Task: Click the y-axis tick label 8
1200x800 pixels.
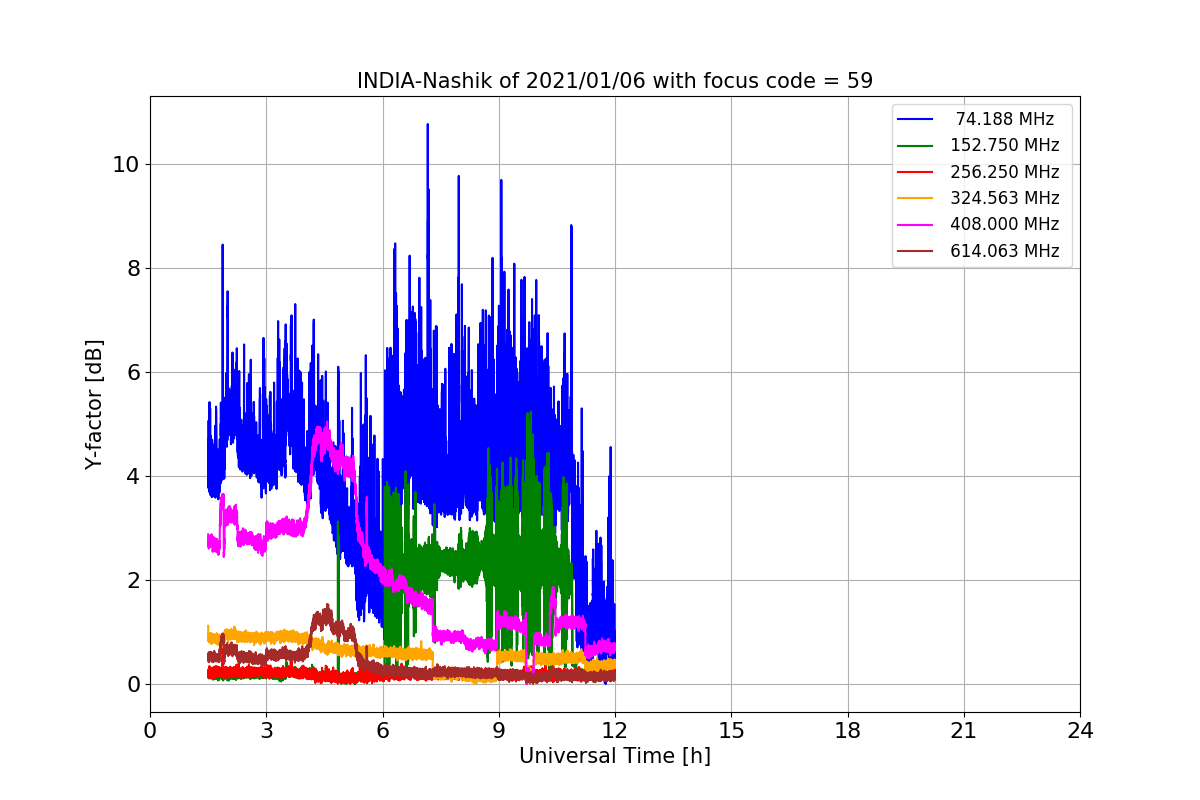Action: tap(132, 268)
